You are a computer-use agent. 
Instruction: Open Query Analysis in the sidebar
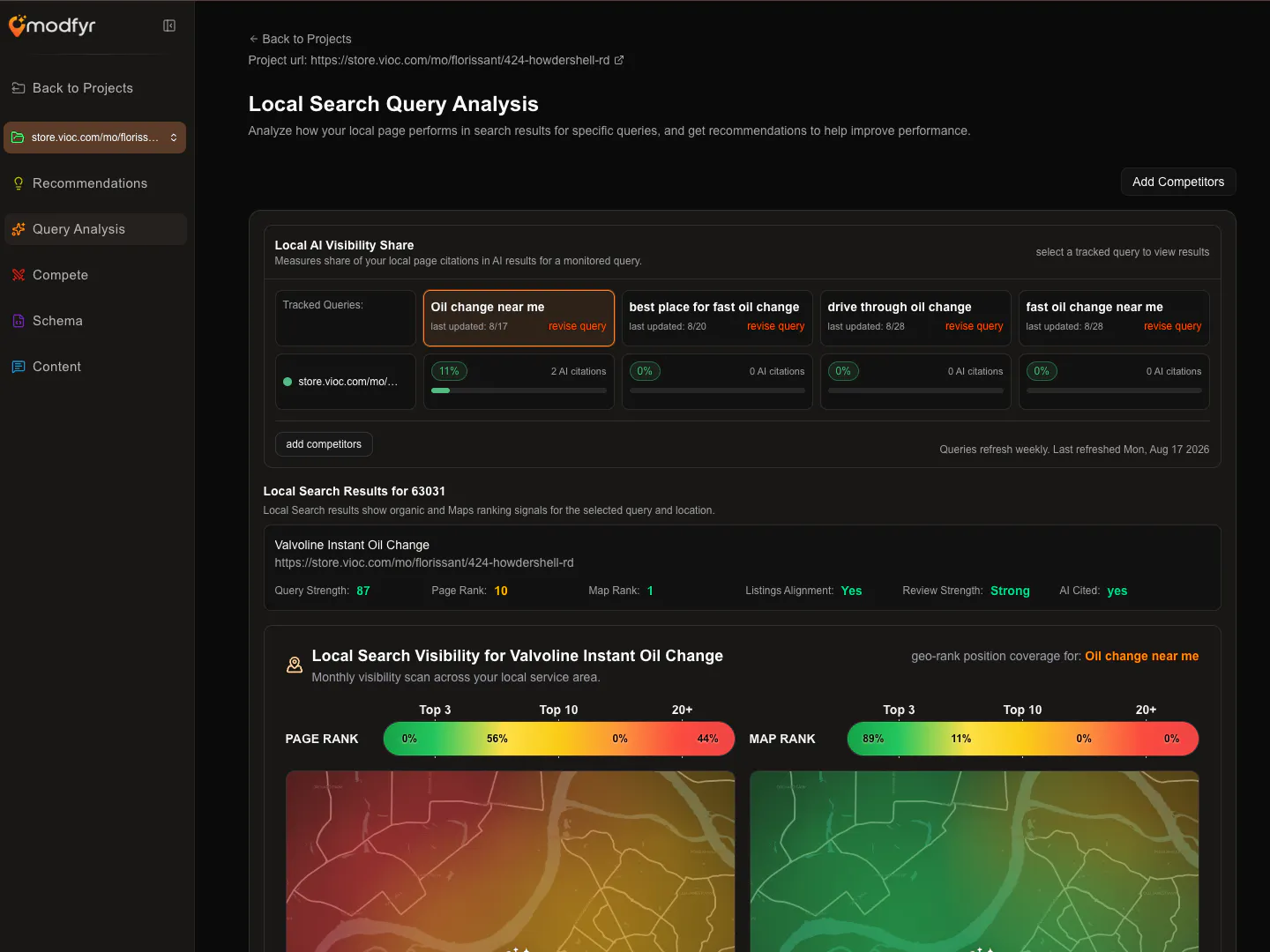tap(95, 229)
